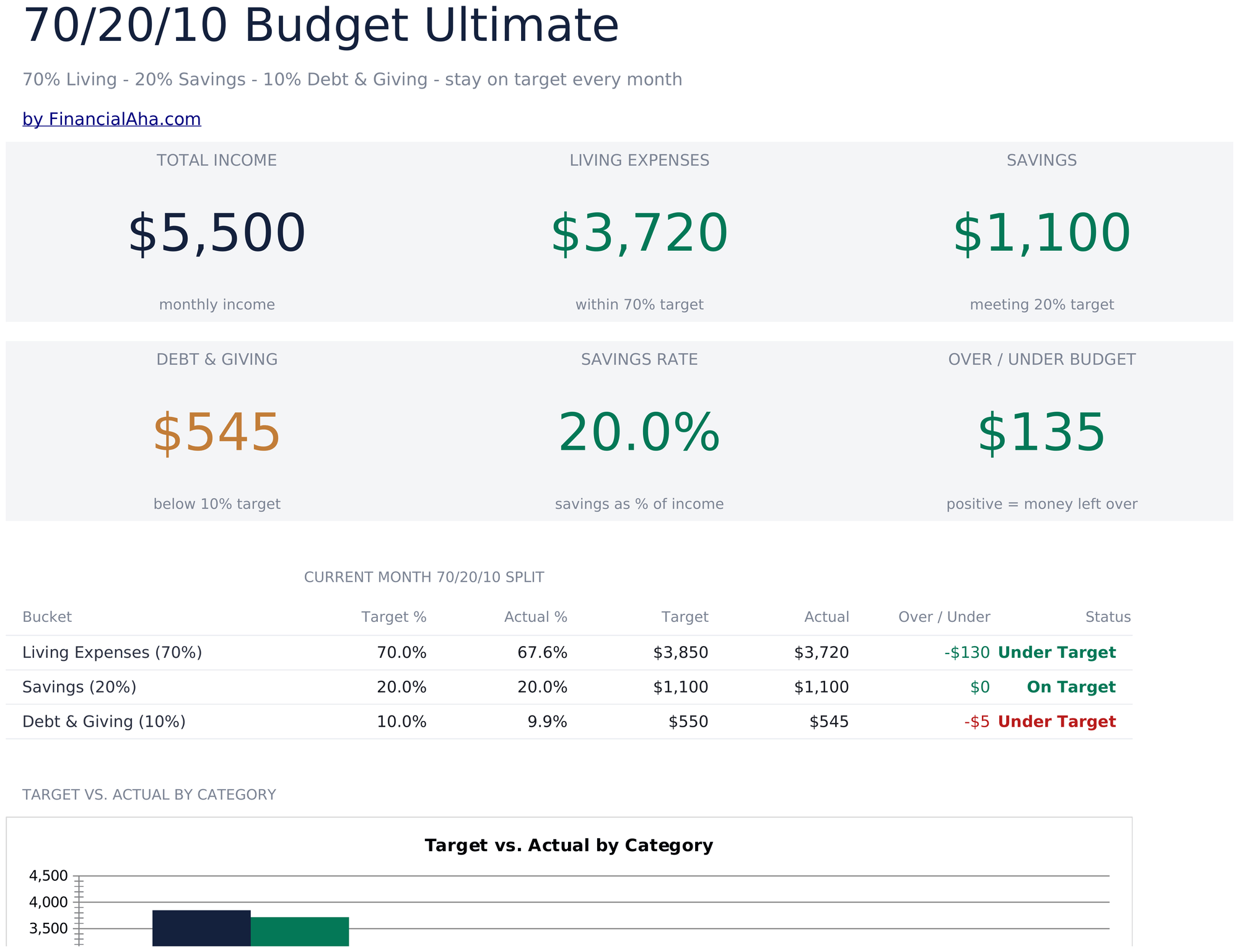Click the subtitle '70% Living - 20% Savings' line
The width and height of the screenshot is (1239, 952).
352,80
